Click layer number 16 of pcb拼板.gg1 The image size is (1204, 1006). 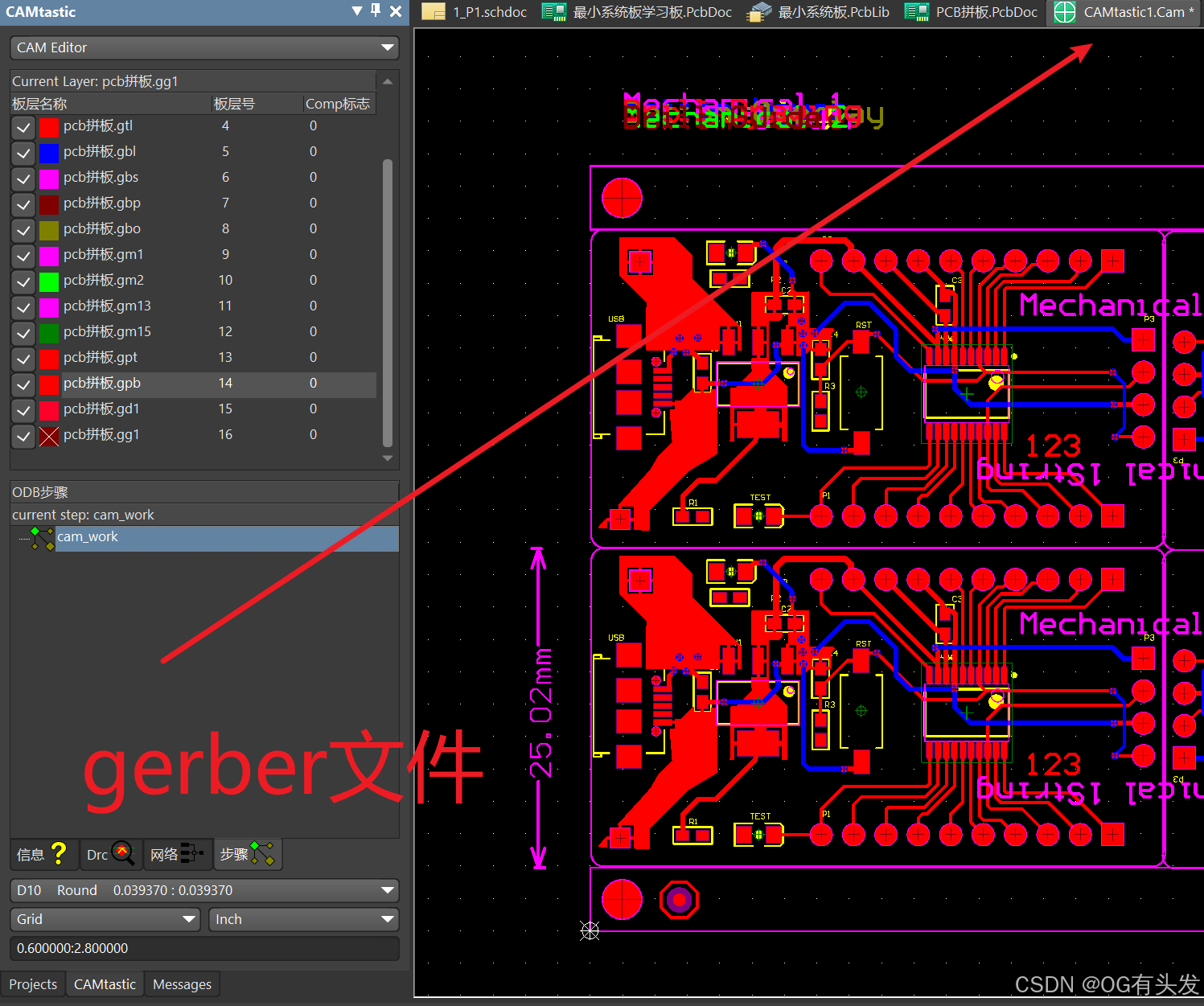tap(225, 434)
